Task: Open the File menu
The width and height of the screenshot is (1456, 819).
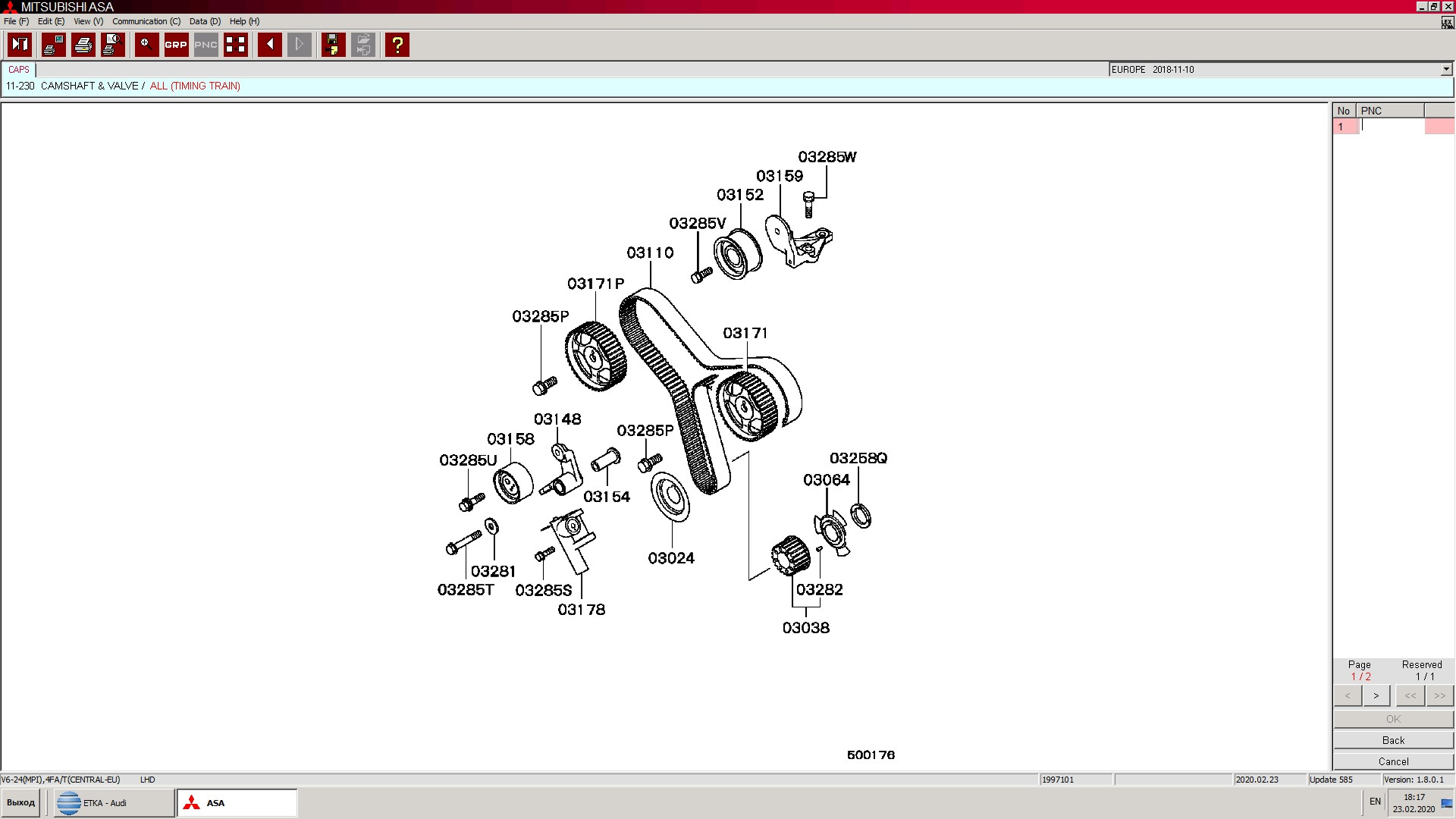Action: coord(16,21)
